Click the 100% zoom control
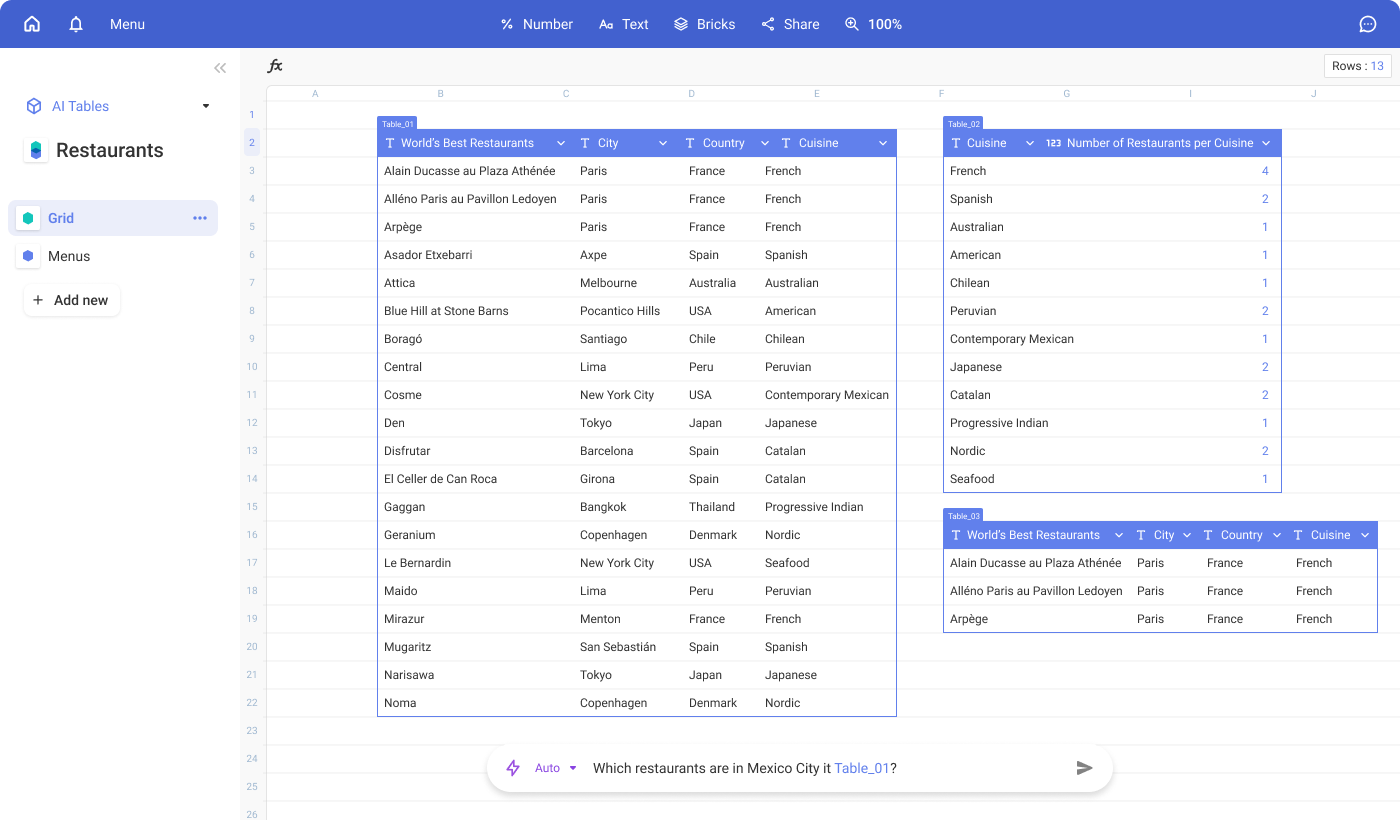This screenshot has height=820, width=1400. click(x=873, y=24)
